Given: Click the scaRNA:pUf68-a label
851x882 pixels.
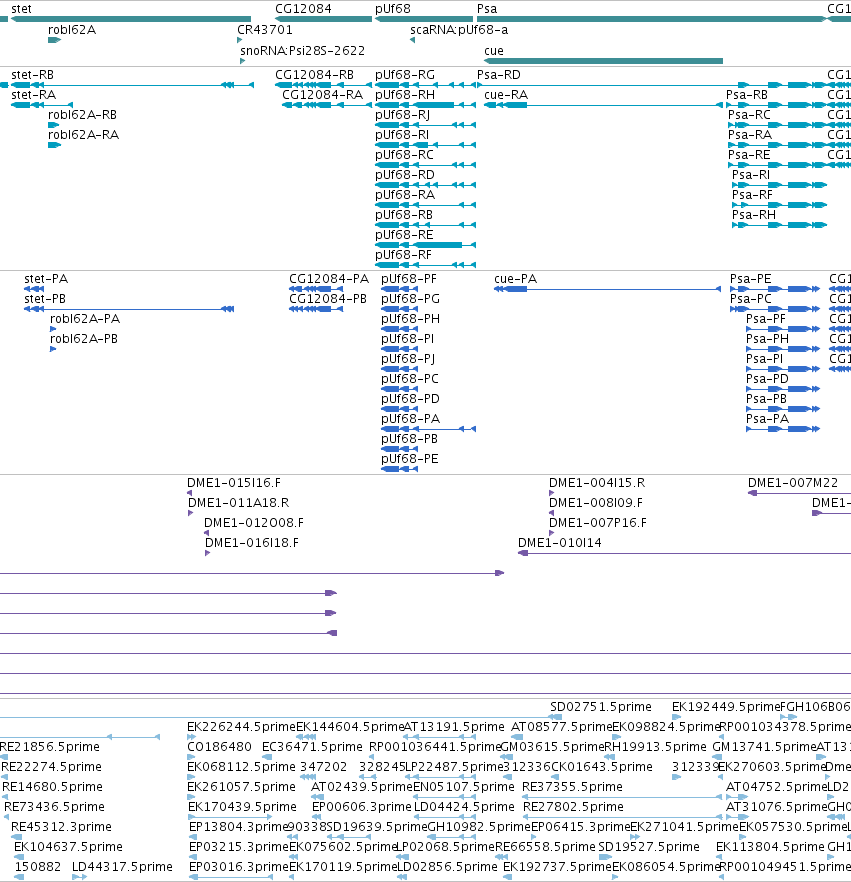Looking at the screenshot, I should point(459,30).
